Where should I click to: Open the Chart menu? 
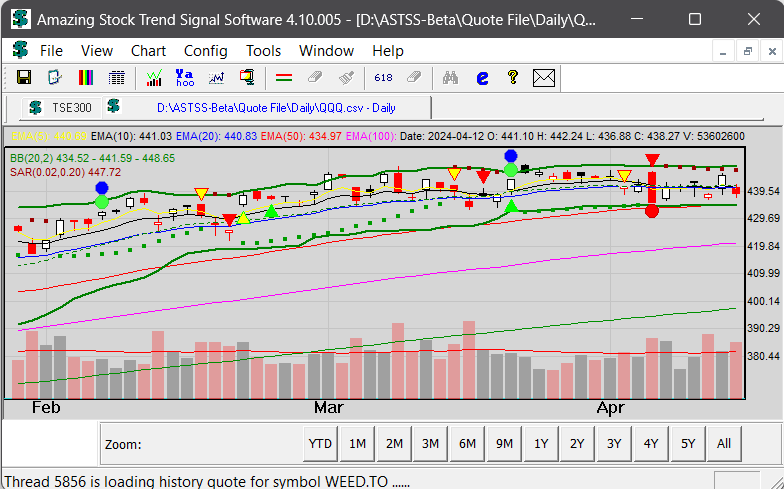[148, 51]
